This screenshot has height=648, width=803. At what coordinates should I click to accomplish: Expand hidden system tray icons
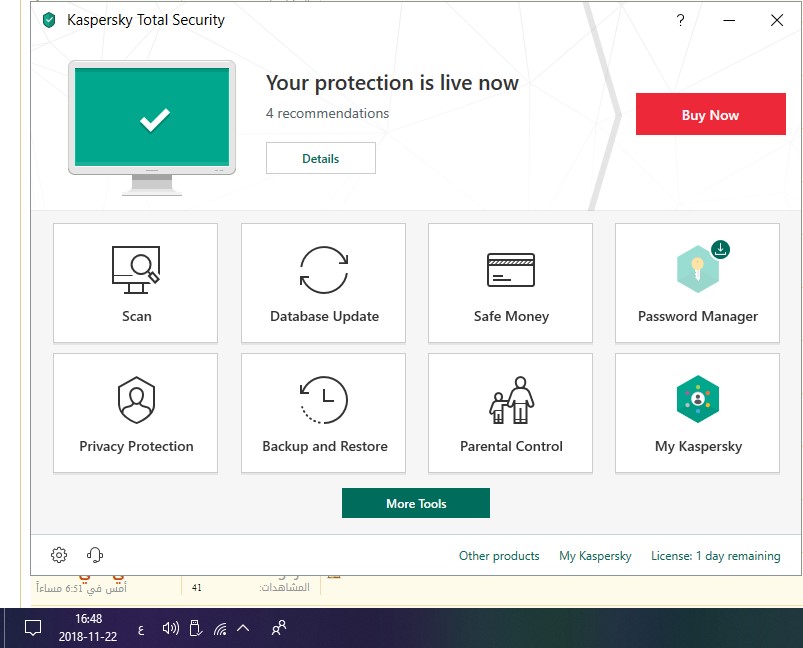point(243,628)
